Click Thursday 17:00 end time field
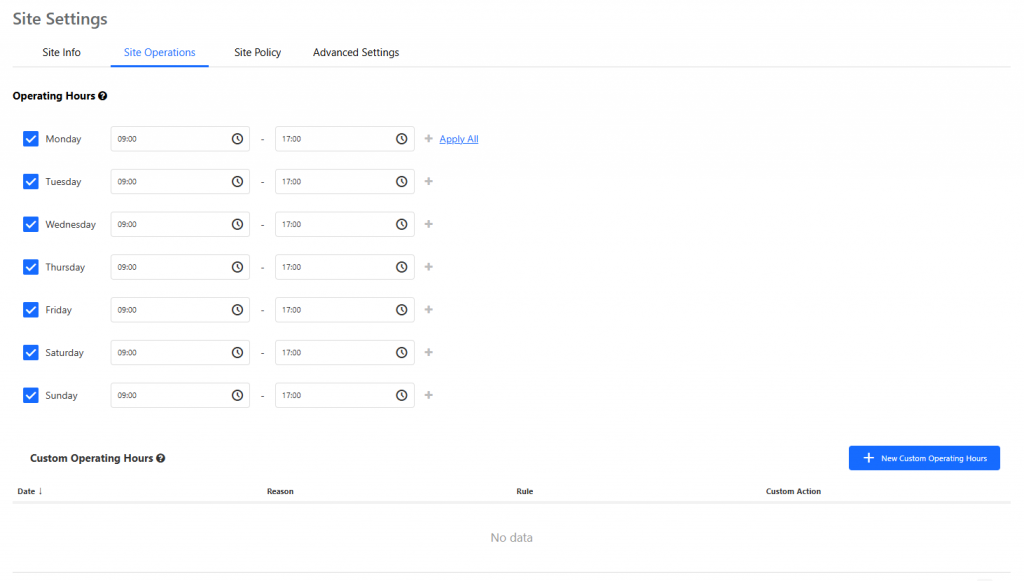 pyautogui.click(x=345, y=267)
